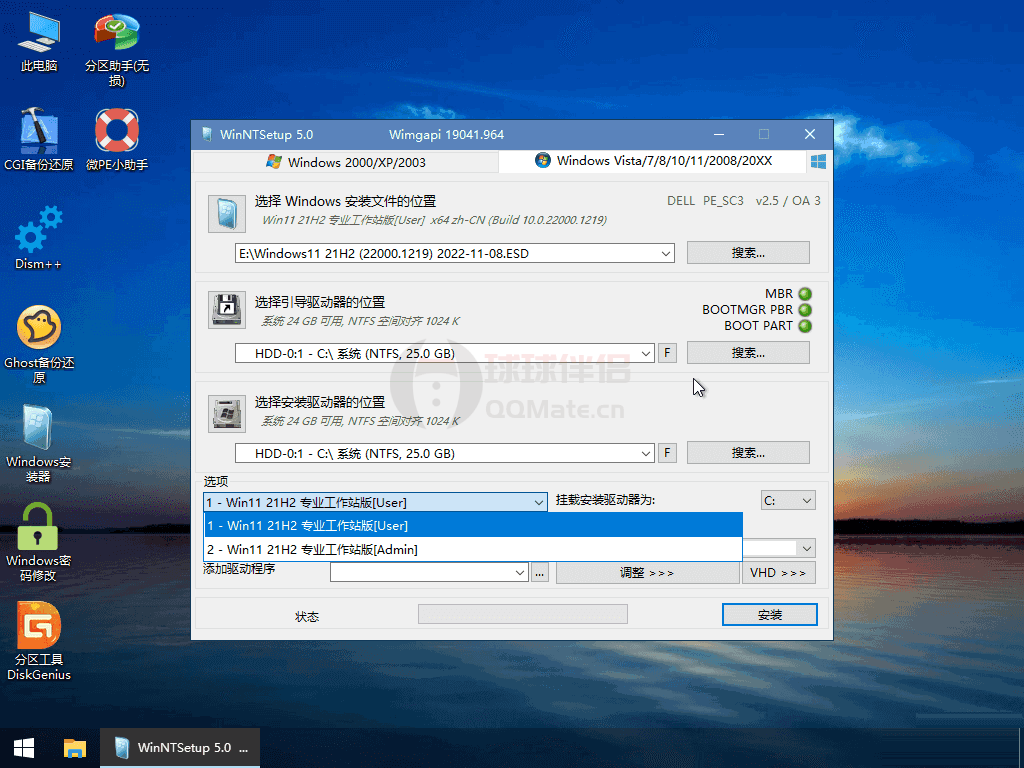Expand the boot drive HDD-0:1 dropdown

point(646,353)
